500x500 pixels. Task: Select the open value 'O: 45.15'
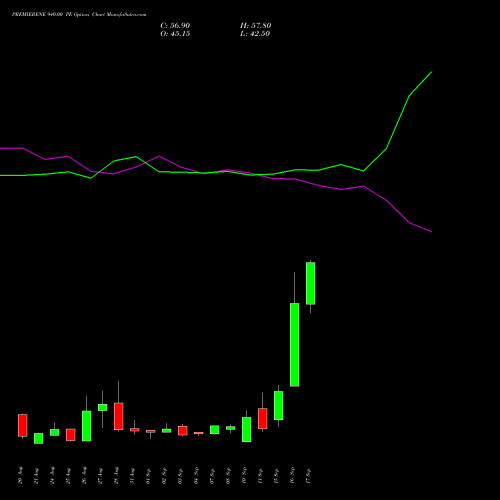175,34
